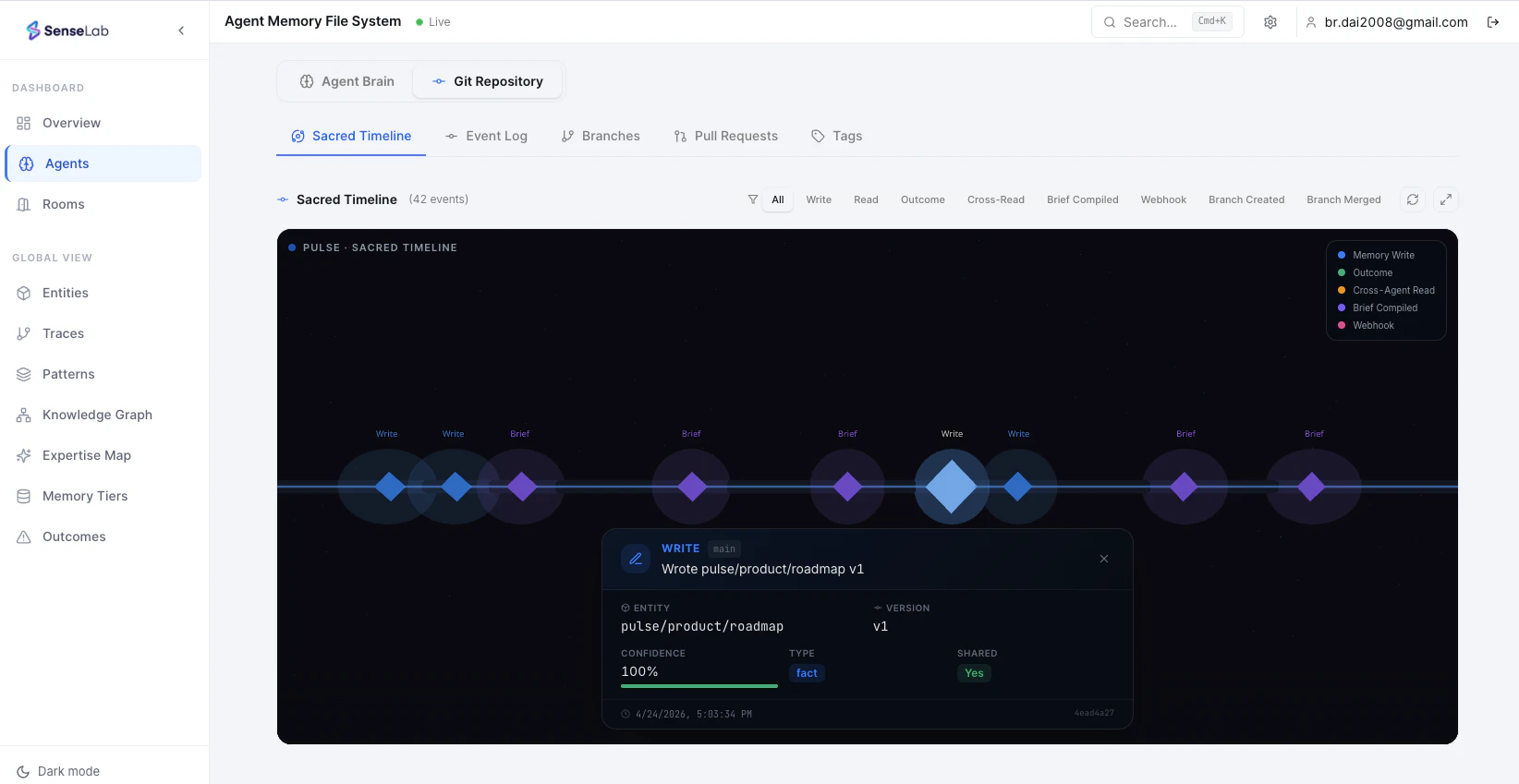The height and width of the screenshot is (784, 1519).
Task: Select the first Write diamond on timeline
Action: coord(390,487)
